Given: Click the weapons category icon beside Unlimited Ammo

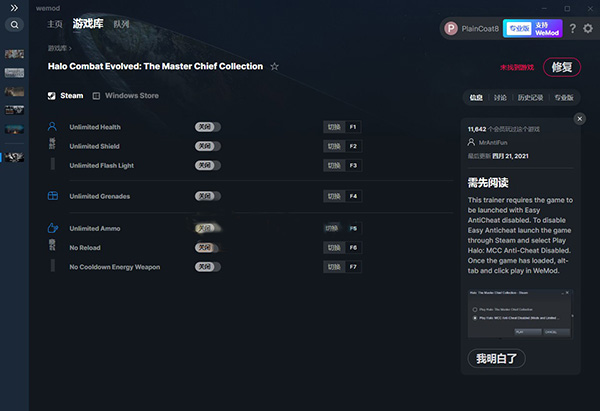Looking at the screenshot, I should coord(52,228).
